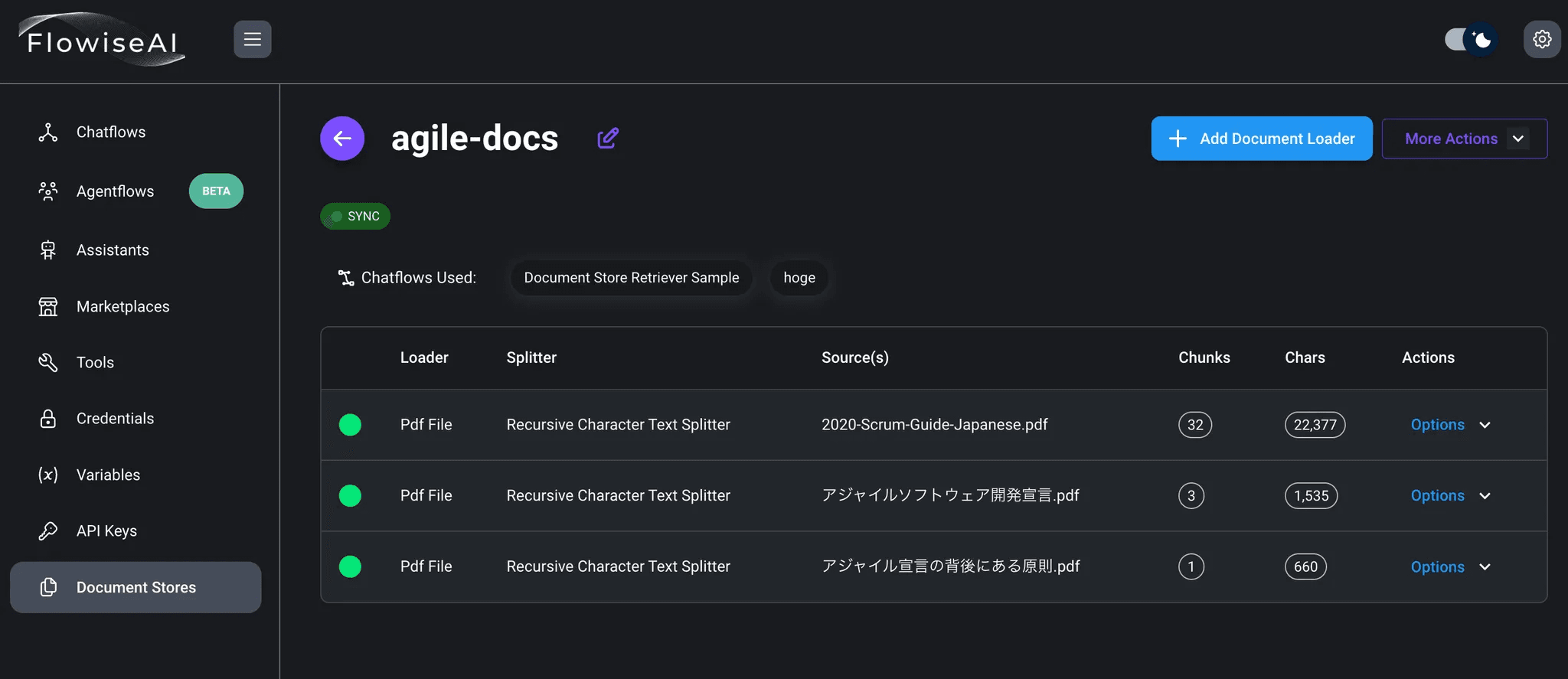Viewport: 1568px width, 679px height.
Task: Open the Agentflows menu item
Action: (115, 191)
